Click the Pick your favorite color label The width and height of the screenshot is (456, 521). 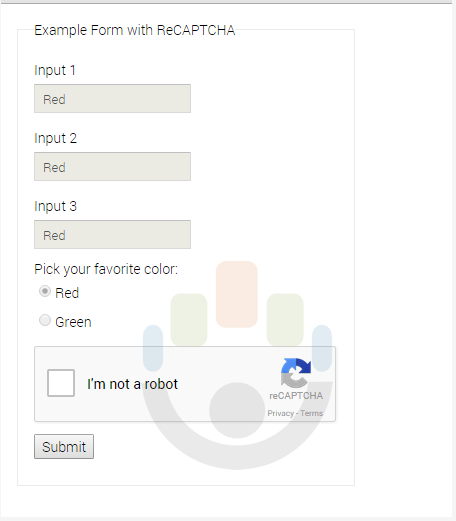pos(106,269)
